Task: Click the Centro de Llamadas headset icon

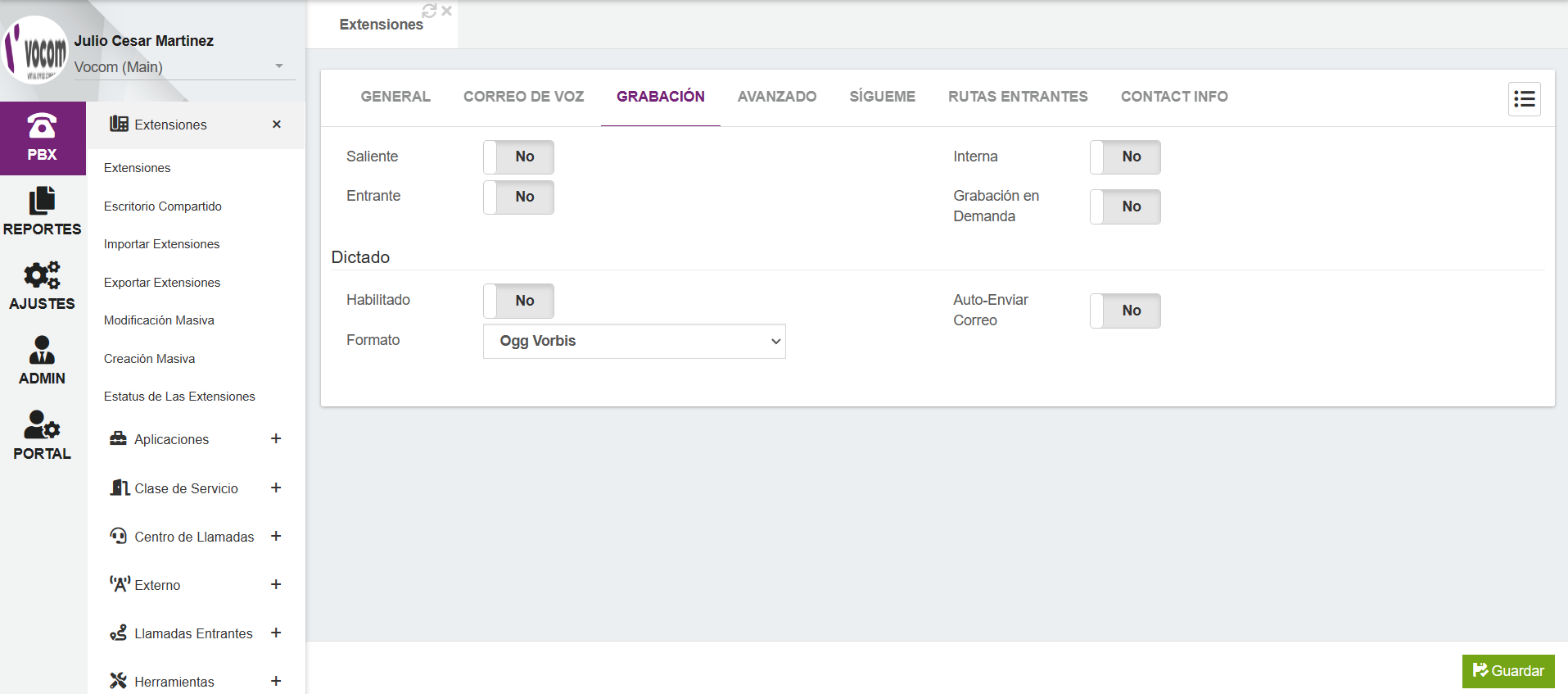Action: [119, 536]
